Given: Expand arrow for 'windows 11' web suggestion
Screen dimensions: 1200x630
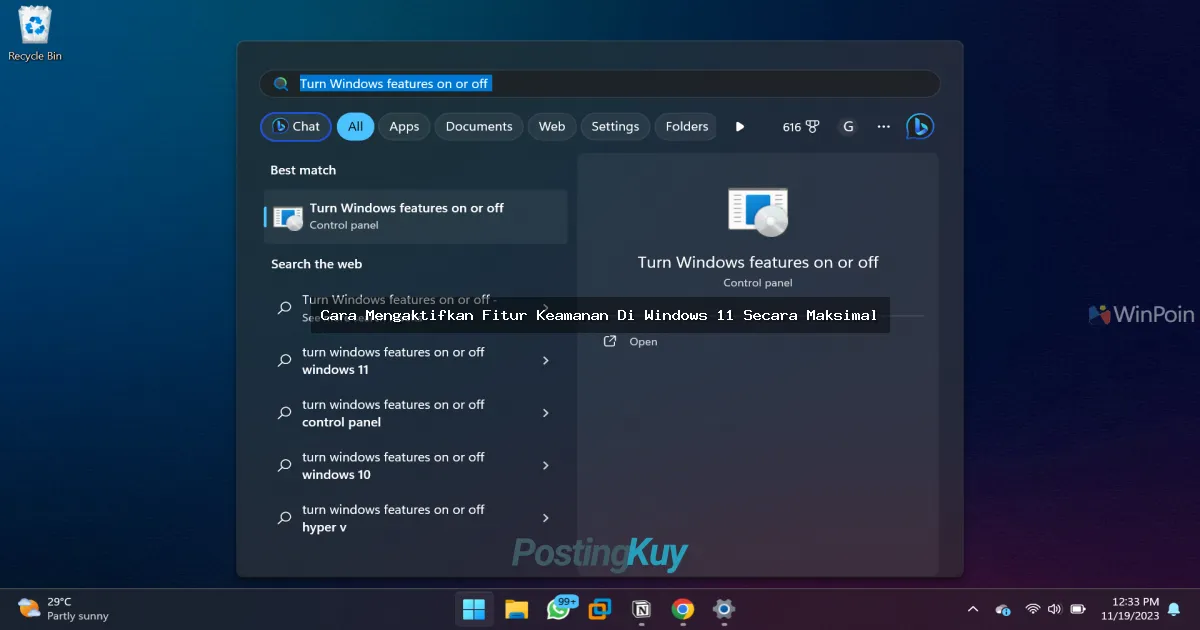Looking at the screenshot, I should point(545,360).
